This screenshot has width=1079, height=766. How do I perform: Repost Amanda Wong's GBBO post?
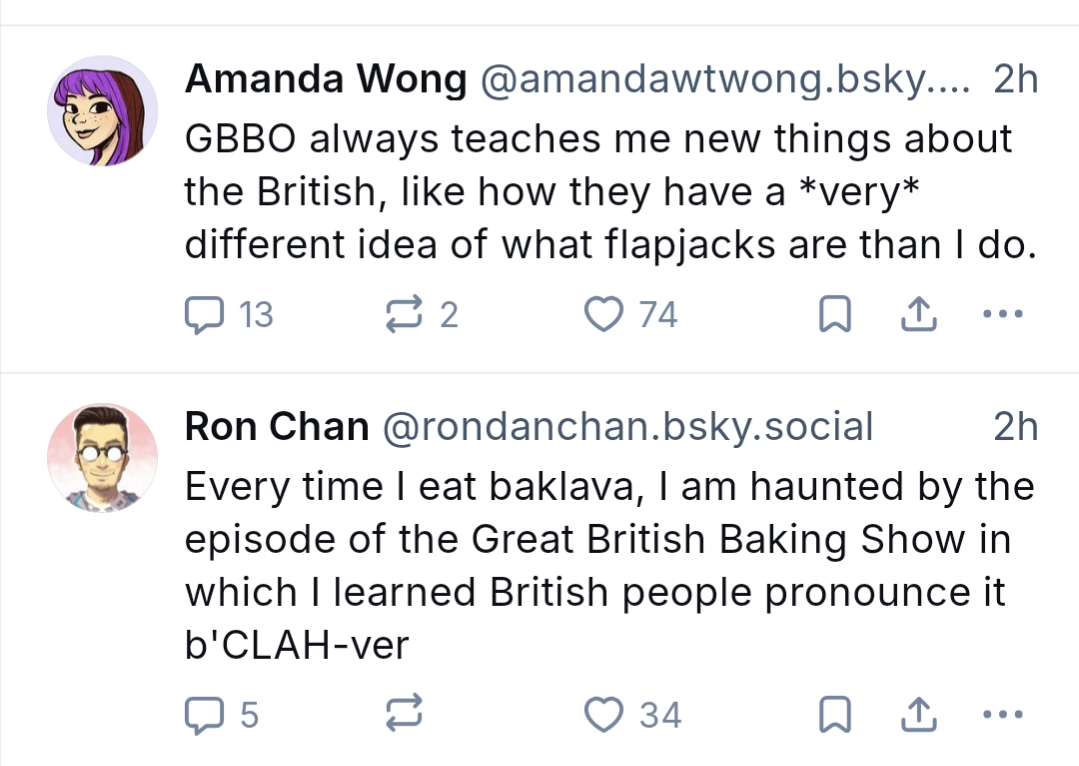pos(403,315)
